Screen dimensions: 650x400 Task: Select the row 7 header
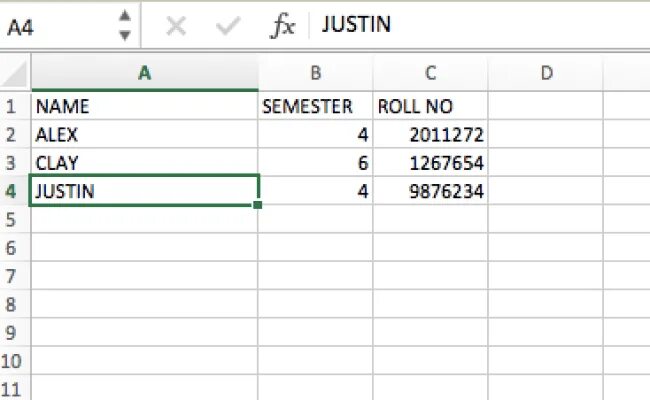(14, 275)
